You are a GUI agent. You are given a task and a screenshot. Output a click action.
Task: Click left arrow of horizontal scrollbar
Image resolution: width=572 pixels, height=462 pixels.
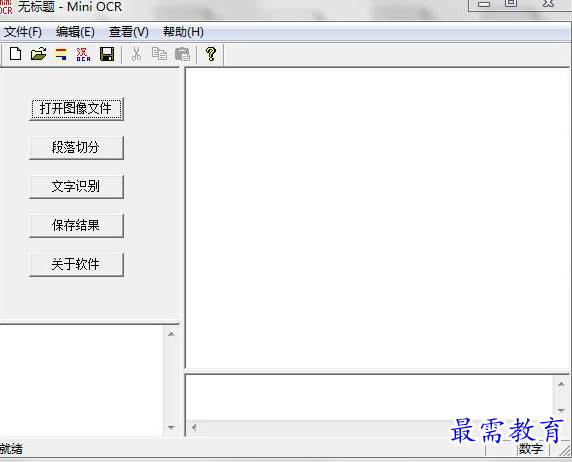pyautogui.click(x=194, y=427)
